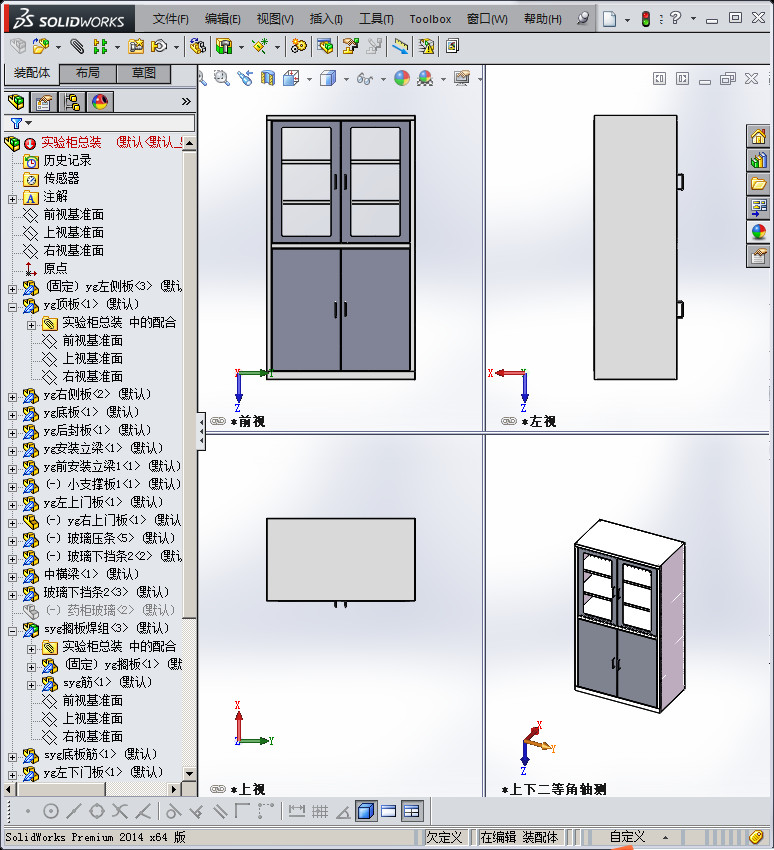The image size is (774, 850).
Task: Collapse the syg搁板焊组<3> node
Action: click(x=12, y=631)
